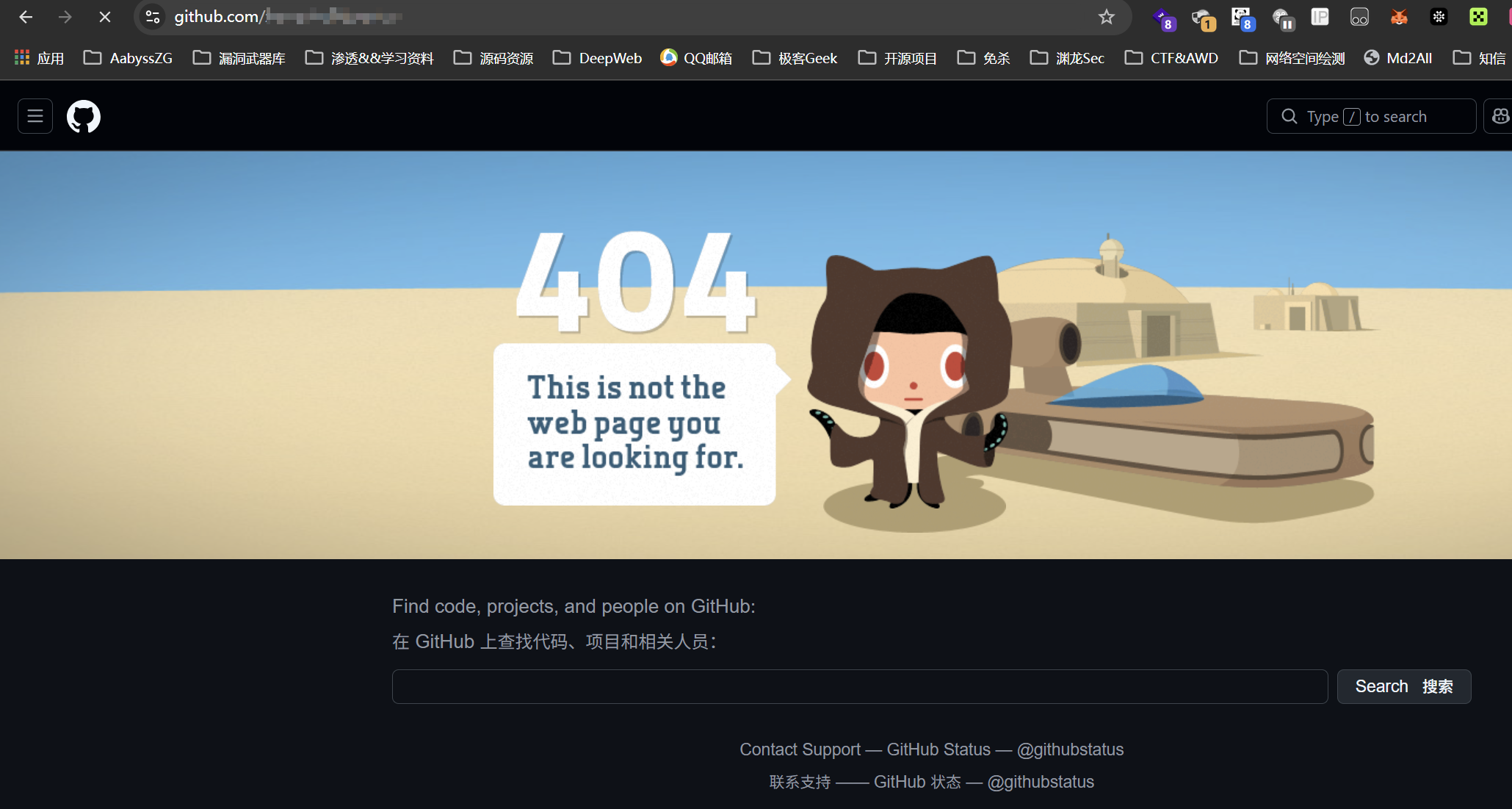Image resolution: width=1512 pixels, height=809 pixels.
Task: Open the 开源项目 bookmark folder
Action: [897, 58]
